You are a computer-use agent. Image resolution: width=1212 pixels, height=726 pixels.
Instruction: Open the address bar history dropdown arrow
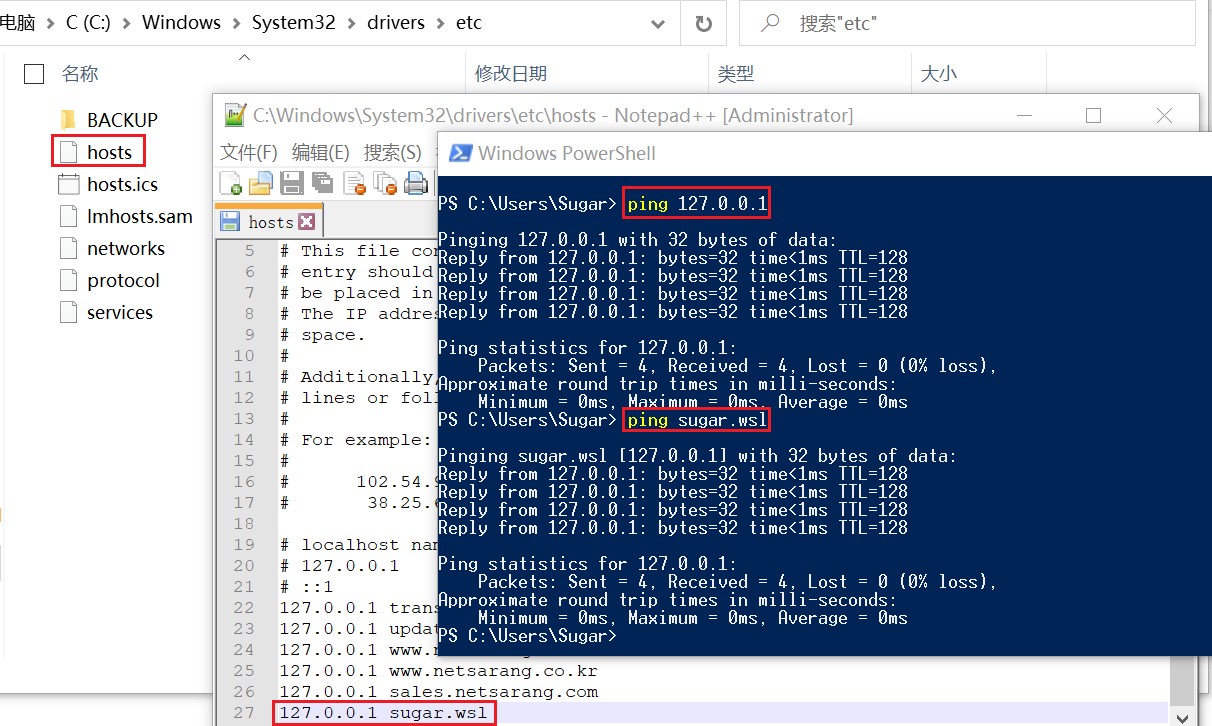pos(657,23)
